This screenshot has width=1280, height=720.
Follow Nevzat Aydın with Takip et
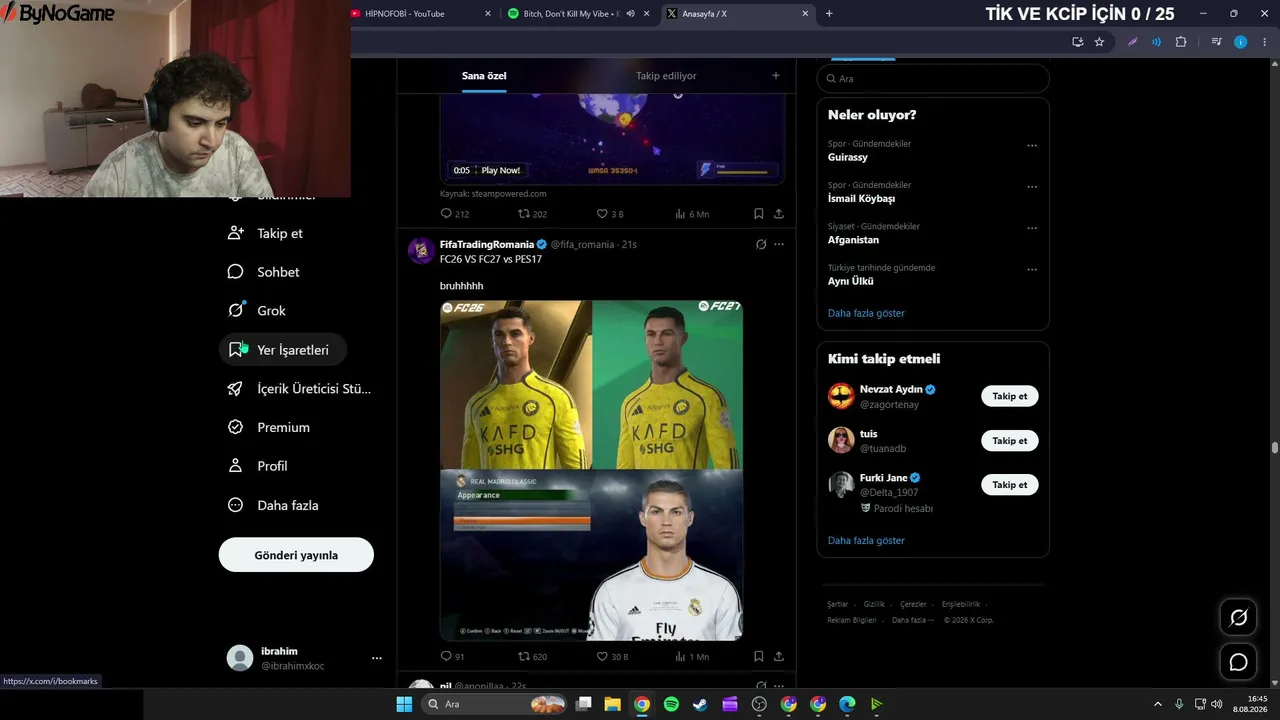pyautogui.click(x=1010, y=396)
